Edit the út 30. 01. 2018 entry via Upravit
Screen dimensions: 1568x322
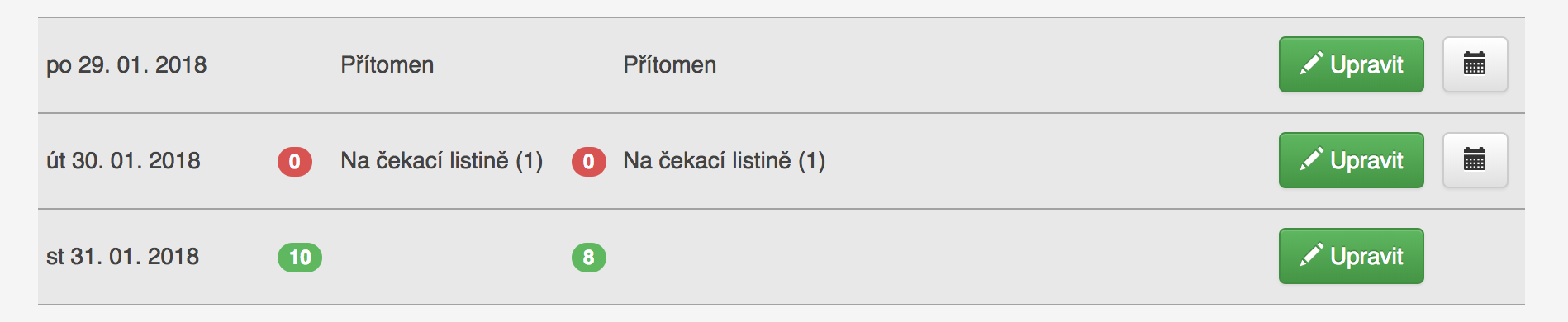point(1352,160)
